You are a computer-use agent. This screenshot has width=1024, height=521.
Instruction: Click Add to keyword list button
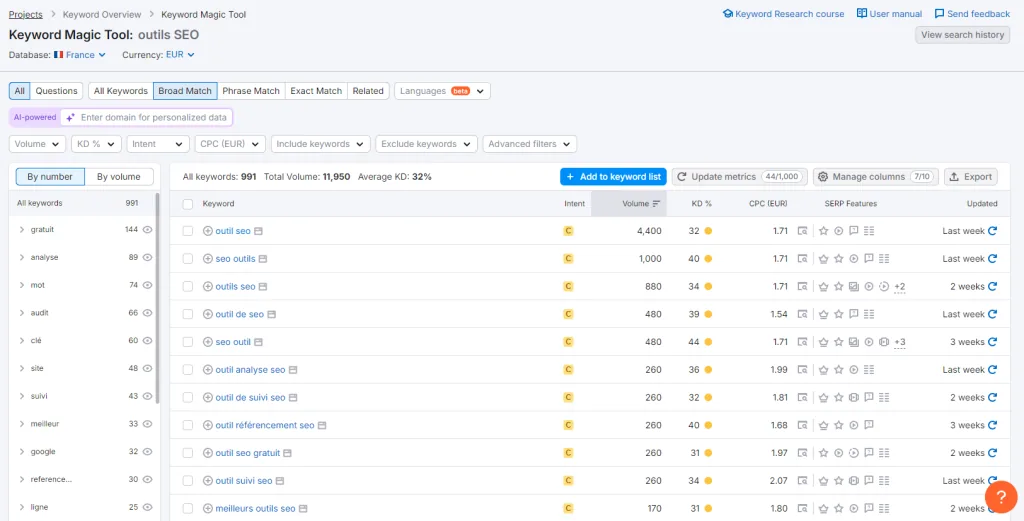(613, 176)
